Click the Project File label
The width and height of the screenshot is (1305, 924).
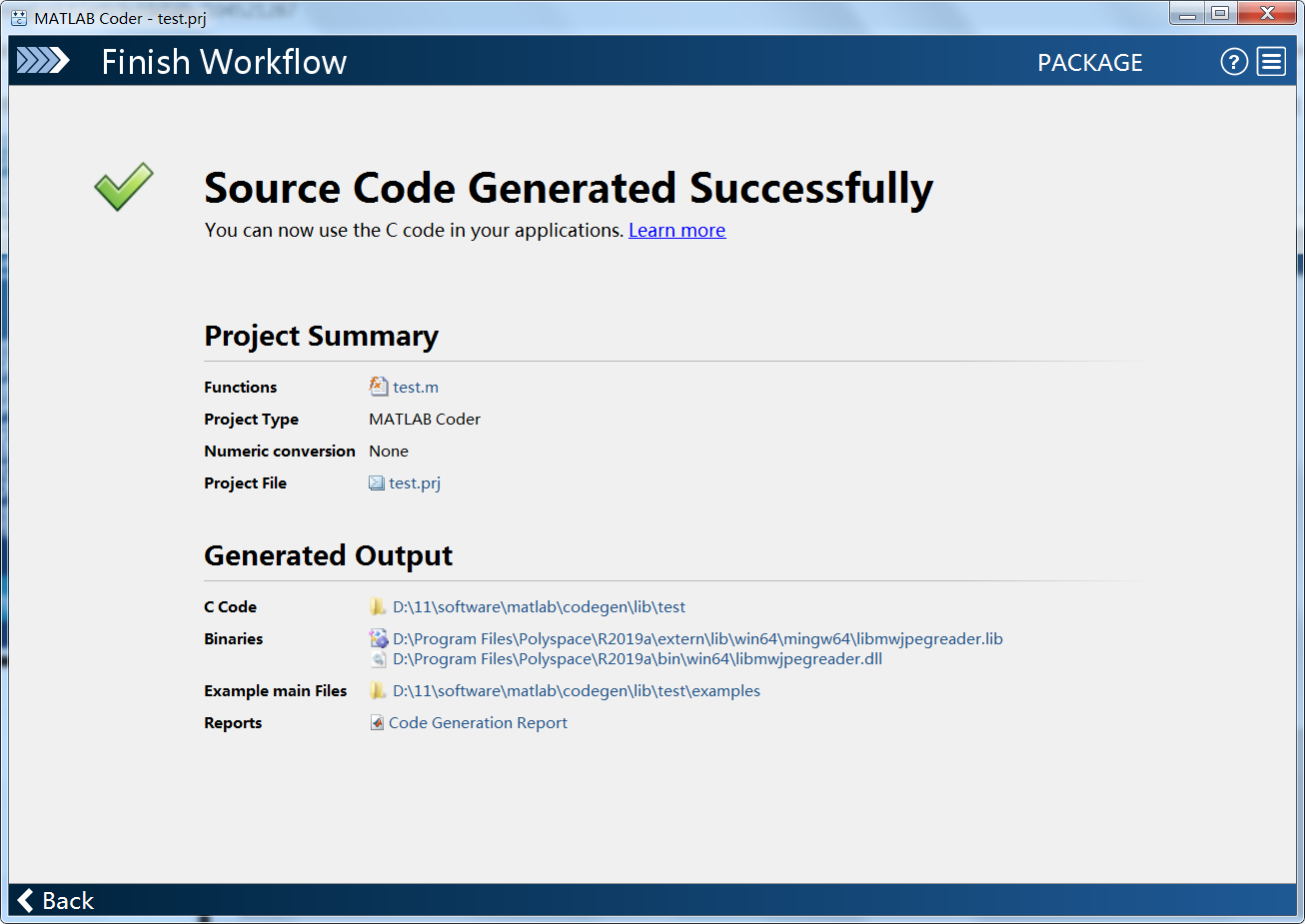(x=245, y=483)
